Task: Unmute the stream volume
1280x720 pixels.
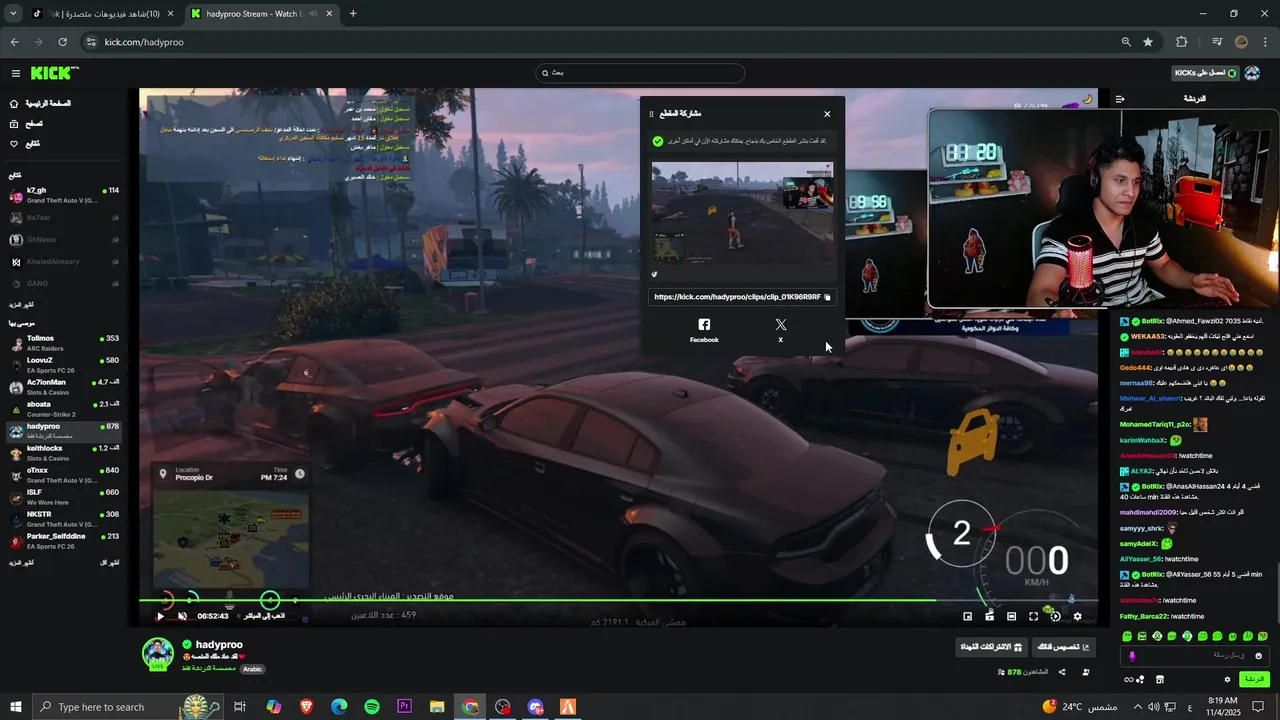Action: coord(182,616)
